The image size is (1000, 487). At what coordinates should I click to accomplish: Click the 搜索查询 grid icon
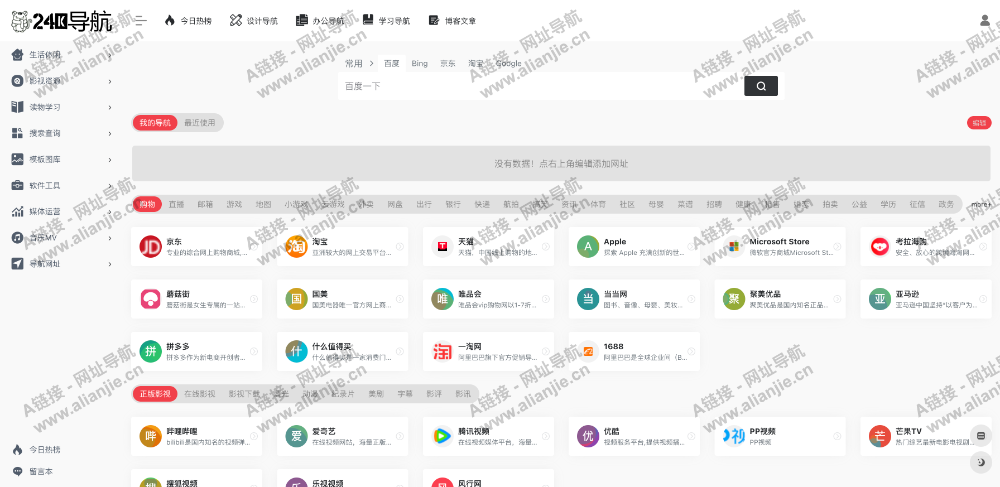click(17, 133)
